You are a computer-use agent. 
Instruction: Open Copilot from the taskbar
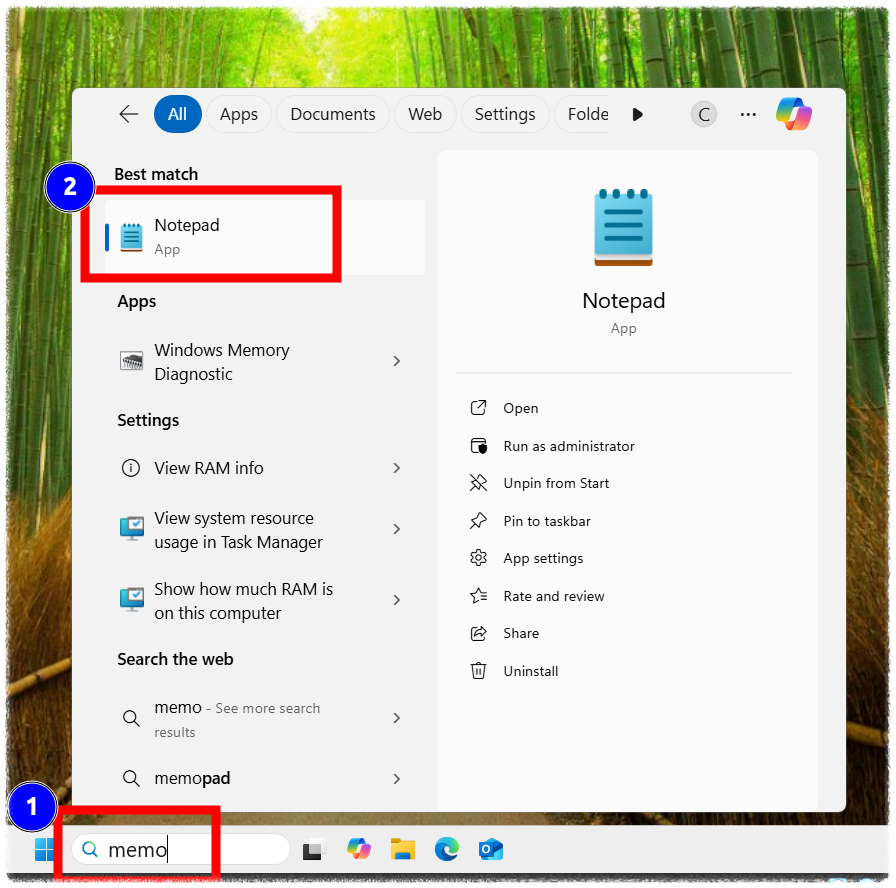pyautogui.click(x=359, y=850)
